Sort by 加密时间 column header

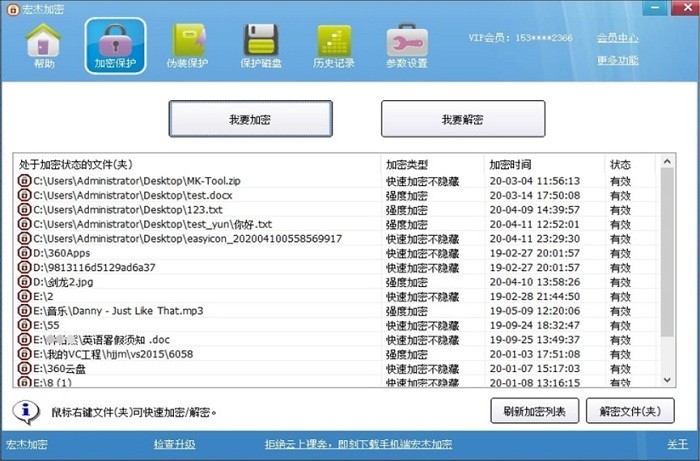[x=510, y=164]
